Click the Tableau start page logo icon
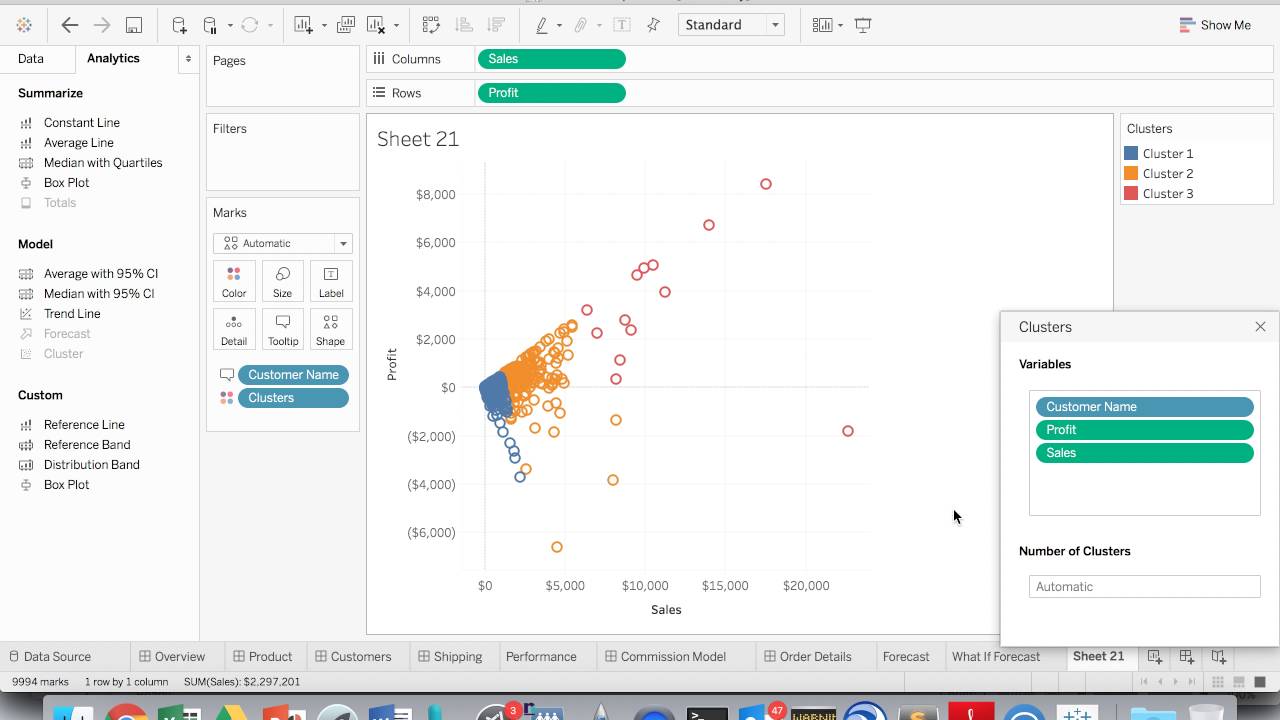 tap(24, 25)
